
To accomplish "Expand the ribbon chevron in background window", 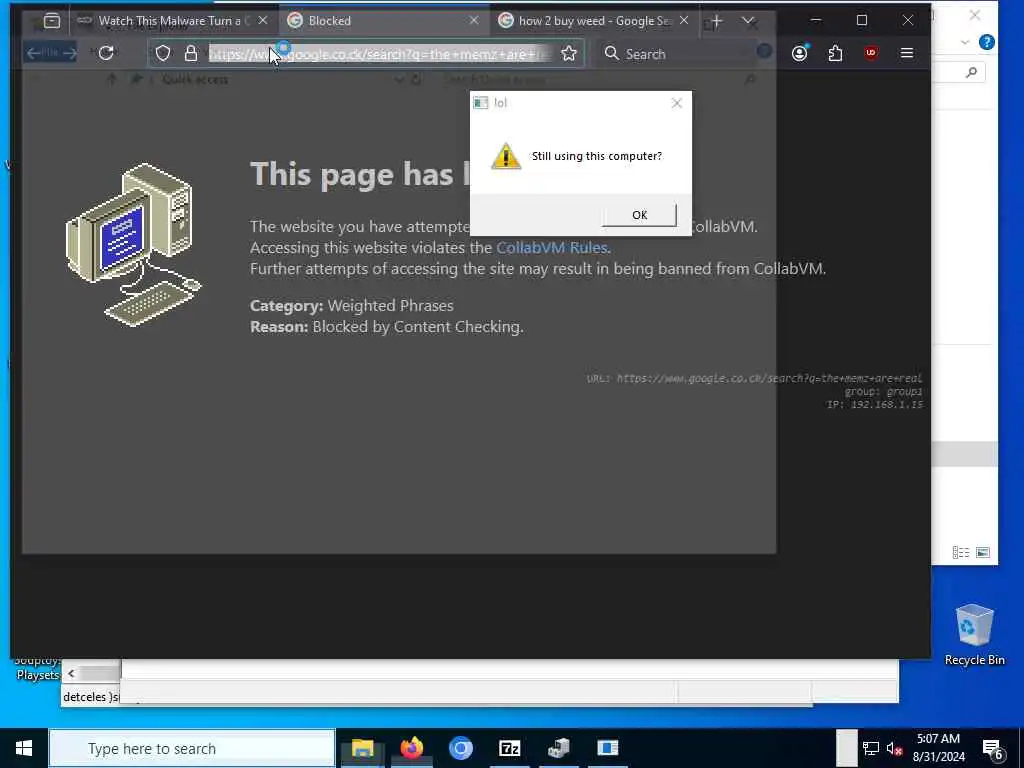I will (x=965, y=42).
